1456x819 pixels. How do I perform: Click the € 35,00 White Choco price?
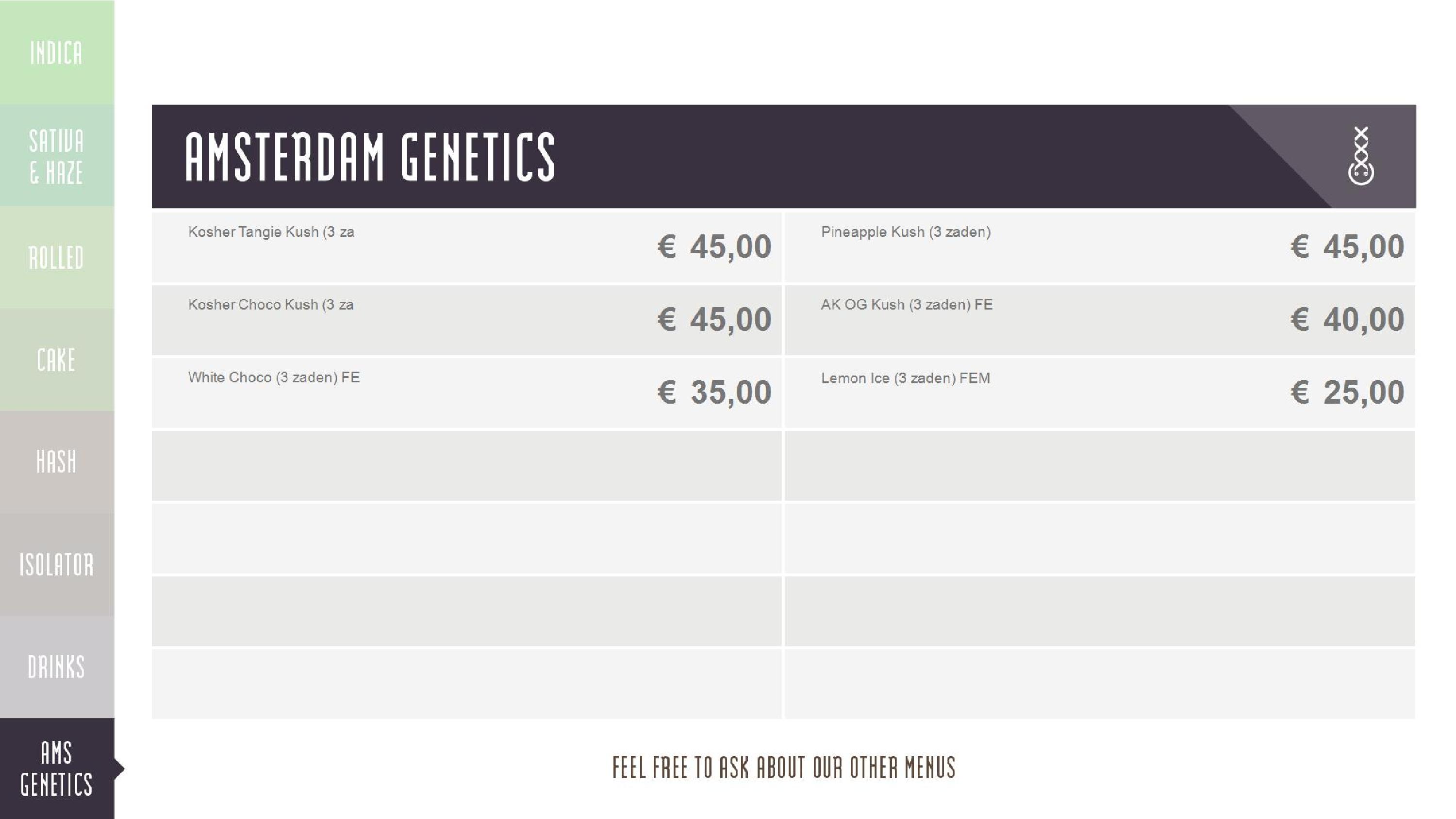click(x=714, y=392)
